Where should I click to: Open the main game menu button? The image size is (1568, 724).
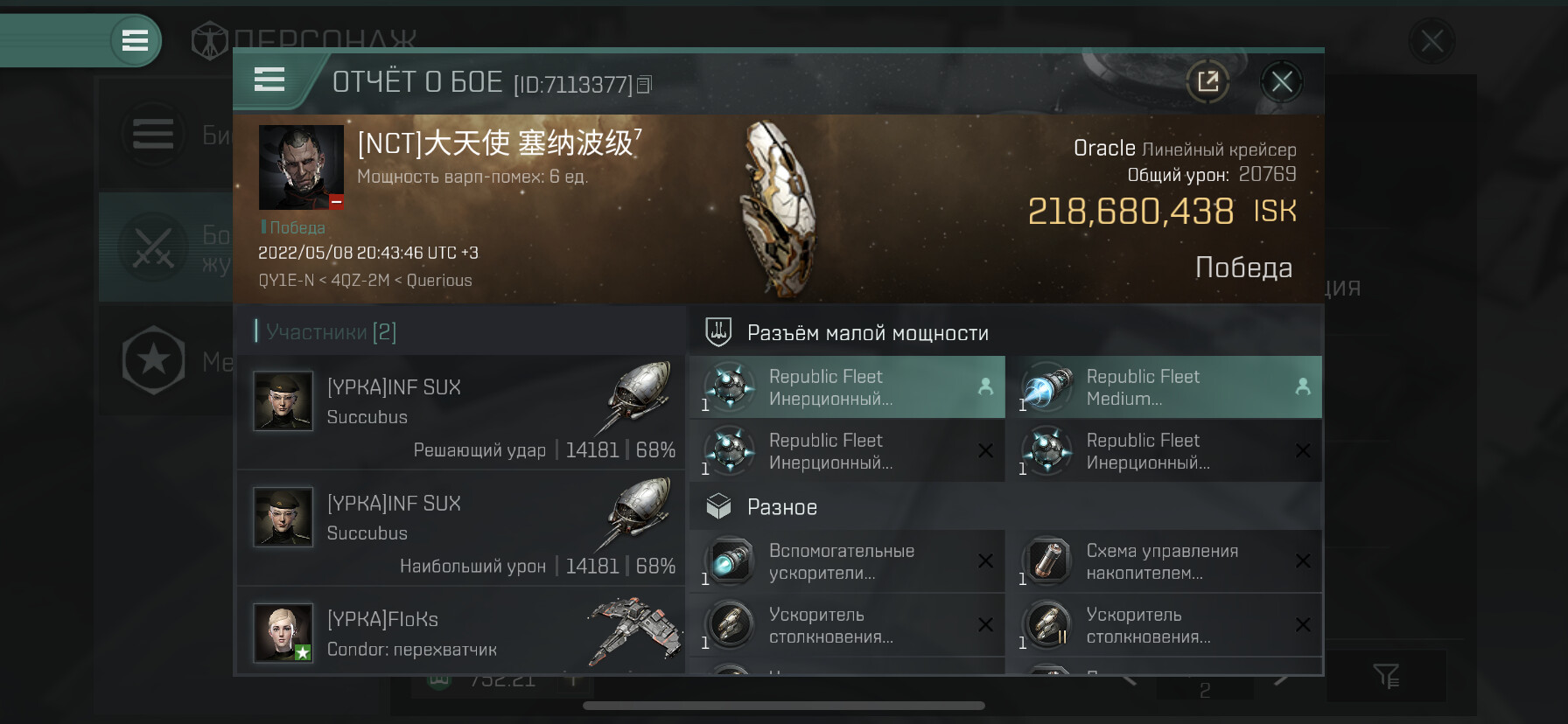click(x=135, y=40)
